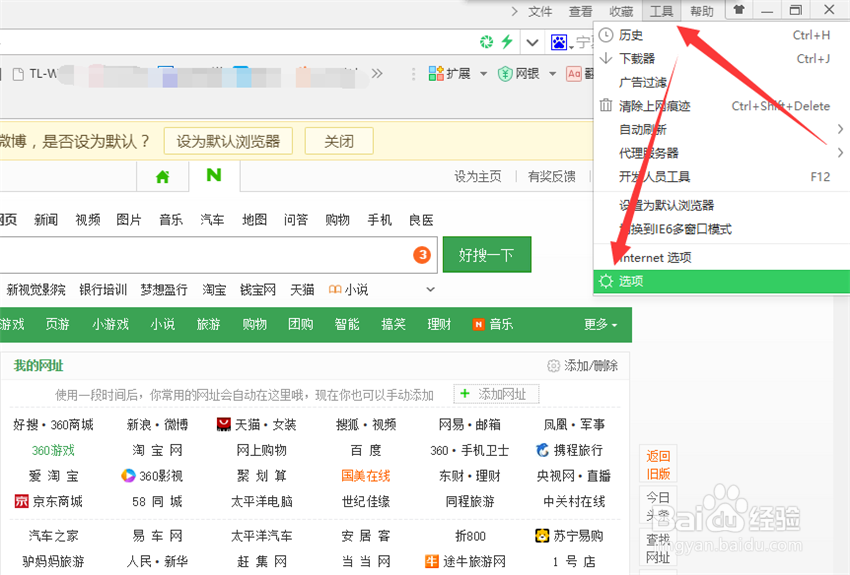Click the green home icon tab
850x575 pixels.
pos(162,177)
